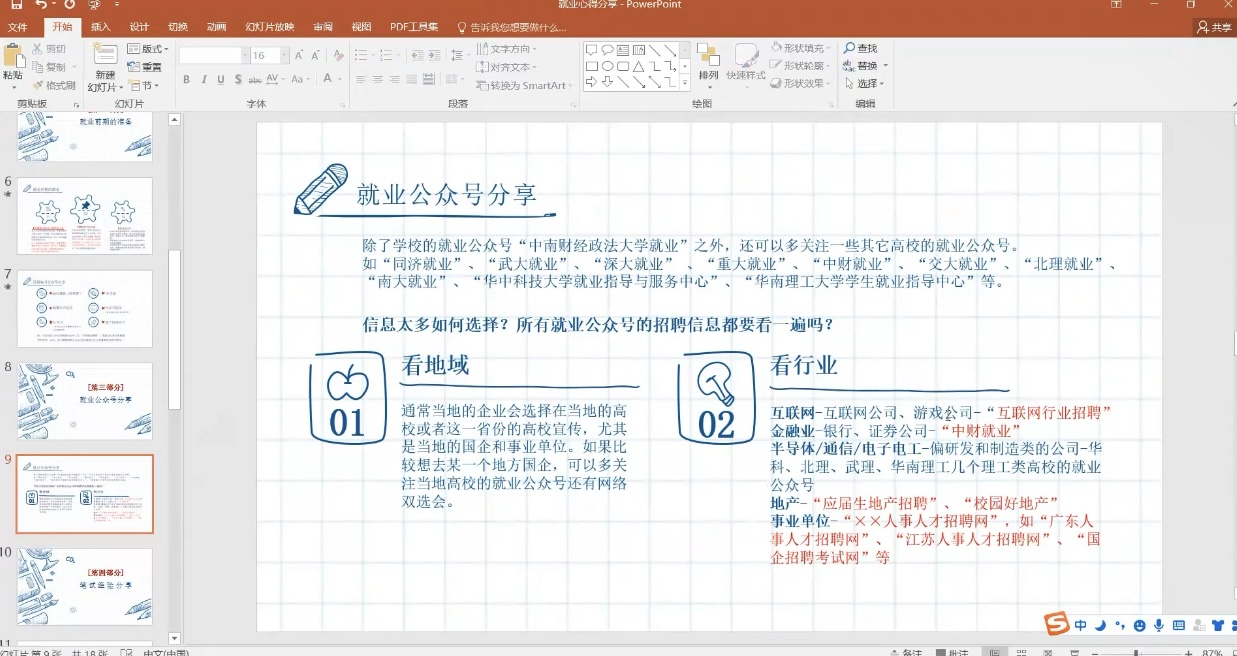1237x656 pixels.
Task: Open the Select (选择) dropdown
Action: pyautogui.click(x=866, y=84)
